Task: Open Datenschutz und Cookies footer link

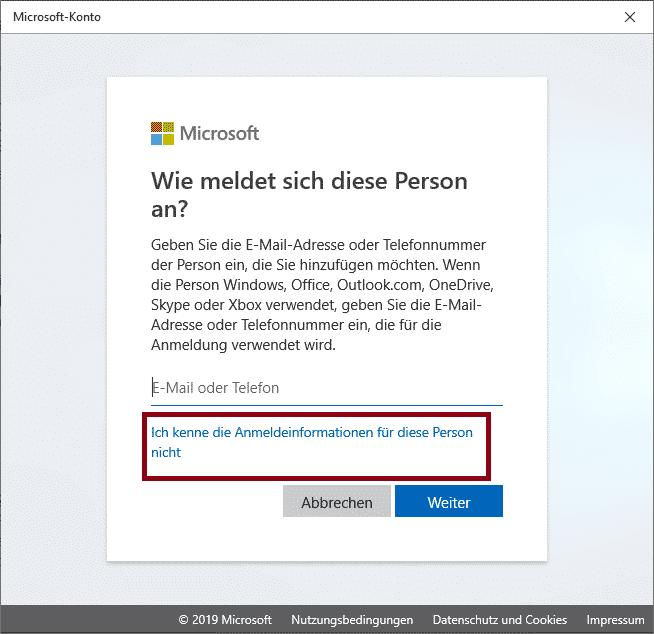Action: (x=500, y=620)
